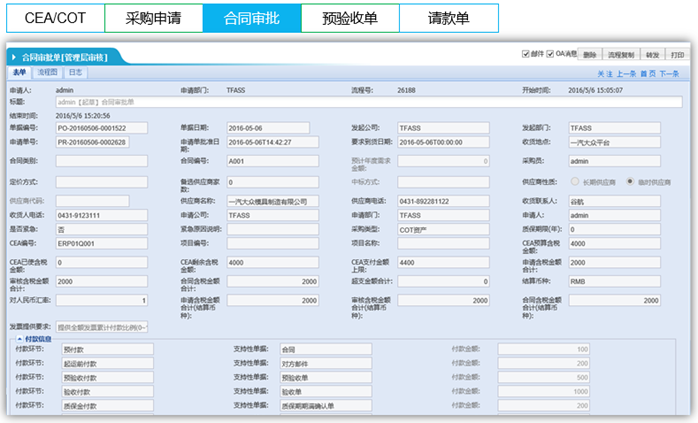Click the CEA支付金额上限 field 4400

coord(443,263)
